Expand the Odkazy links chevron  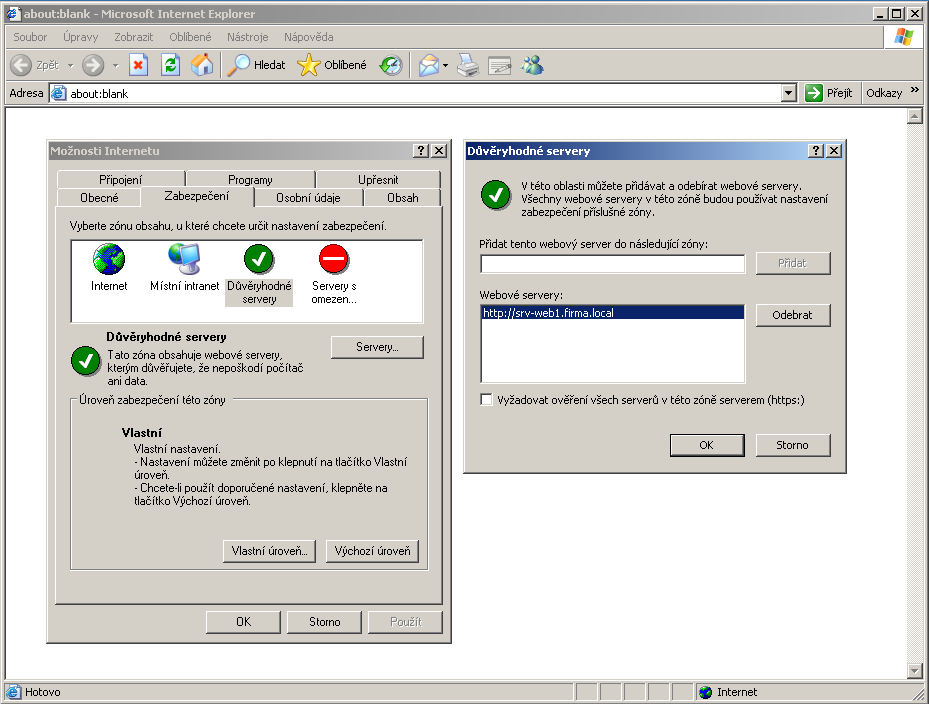915,90
